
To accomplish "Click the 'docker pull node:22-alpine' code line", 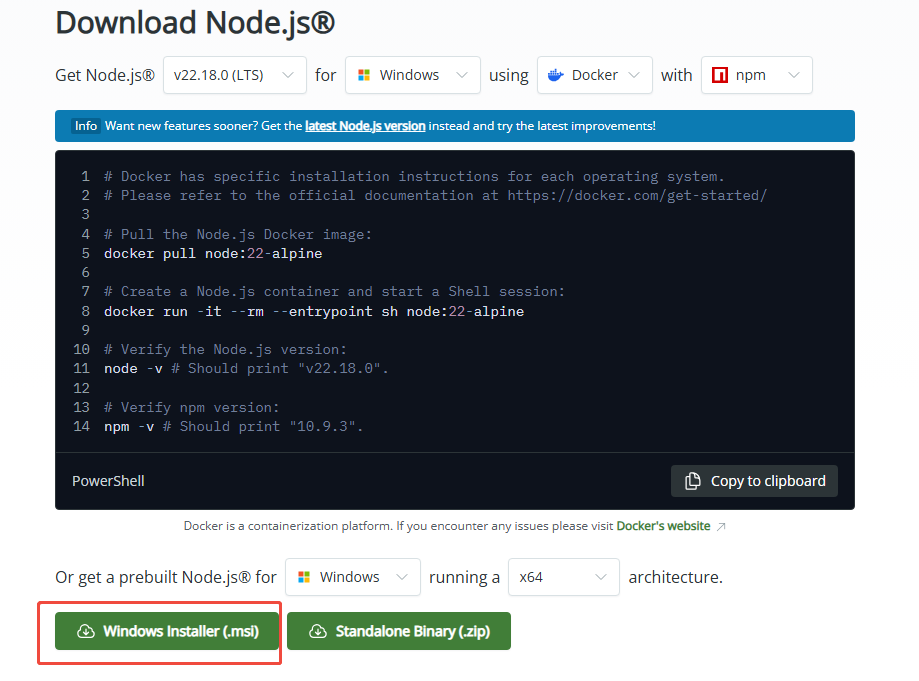I will click(x=213, y=254).
